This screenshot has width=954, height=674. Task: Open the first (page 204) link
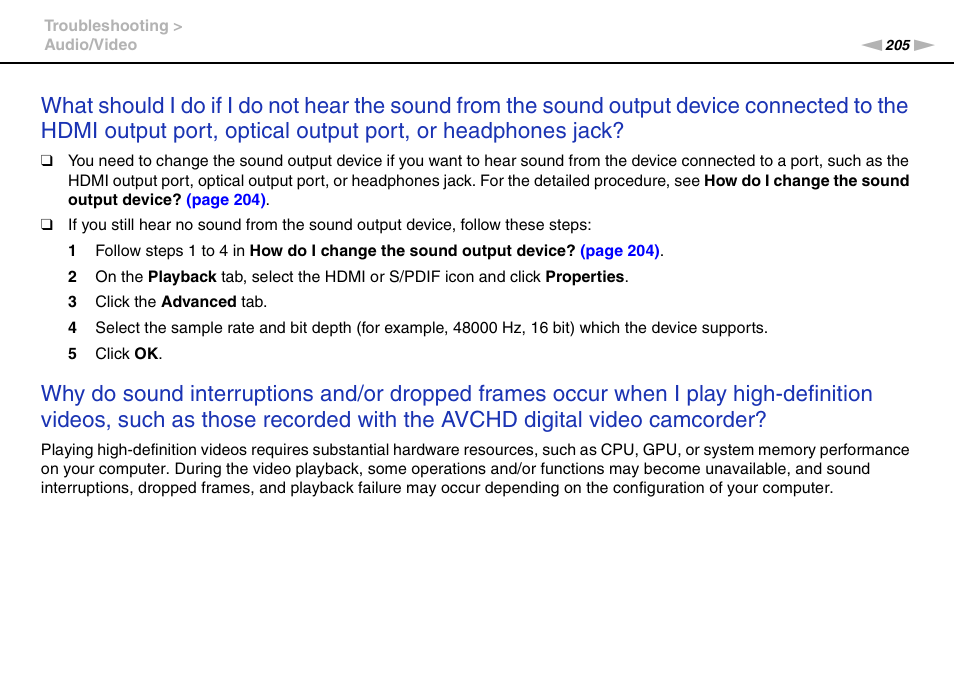pos(225,199)
